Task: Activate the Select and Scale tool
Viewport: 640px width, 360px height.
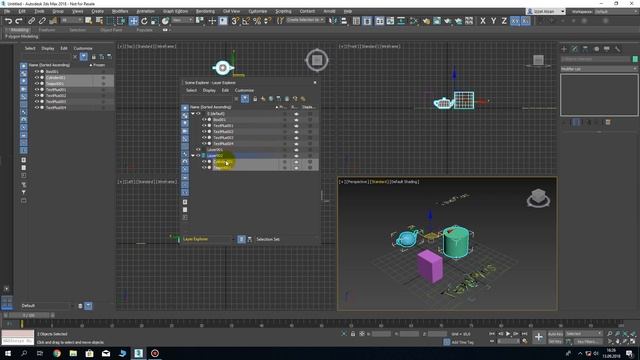Action: click(x=154, y=21)
